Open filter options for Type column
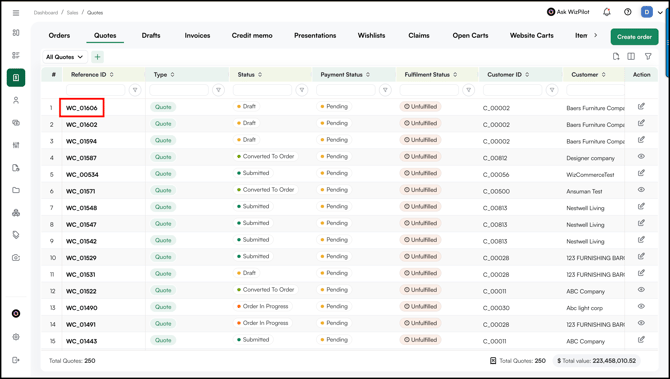Viewport: 670px width, 379px height. click(218, 90)
